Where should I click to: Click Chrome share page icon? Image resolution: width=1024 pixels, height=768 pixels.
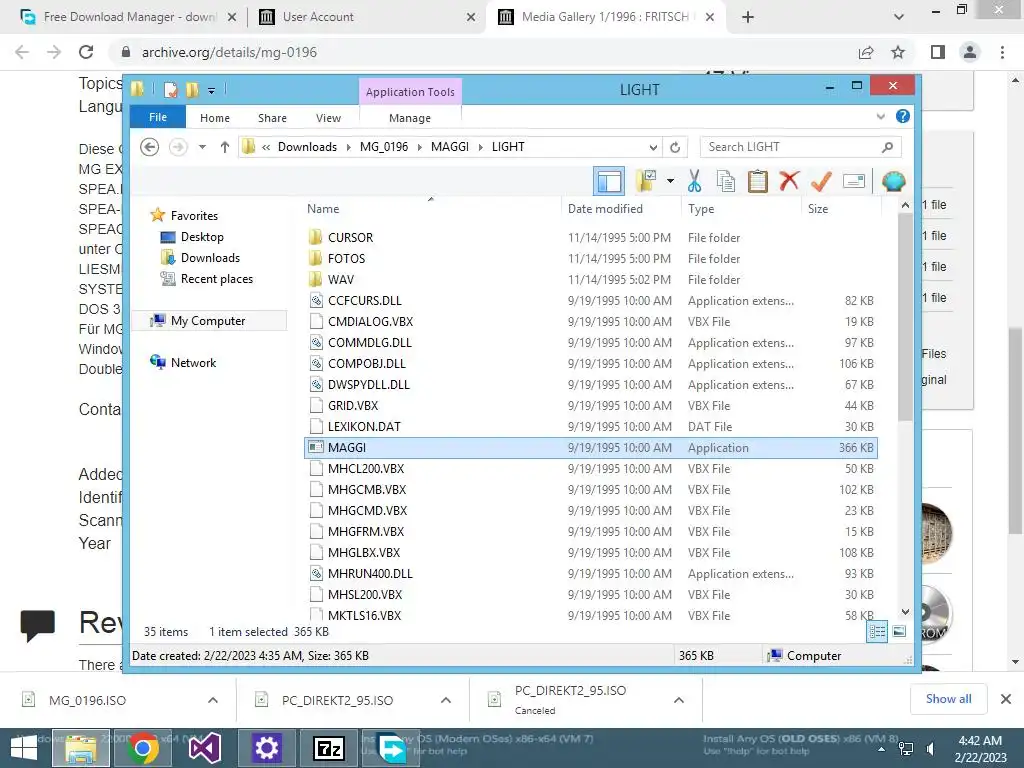[x=866, y=52]
